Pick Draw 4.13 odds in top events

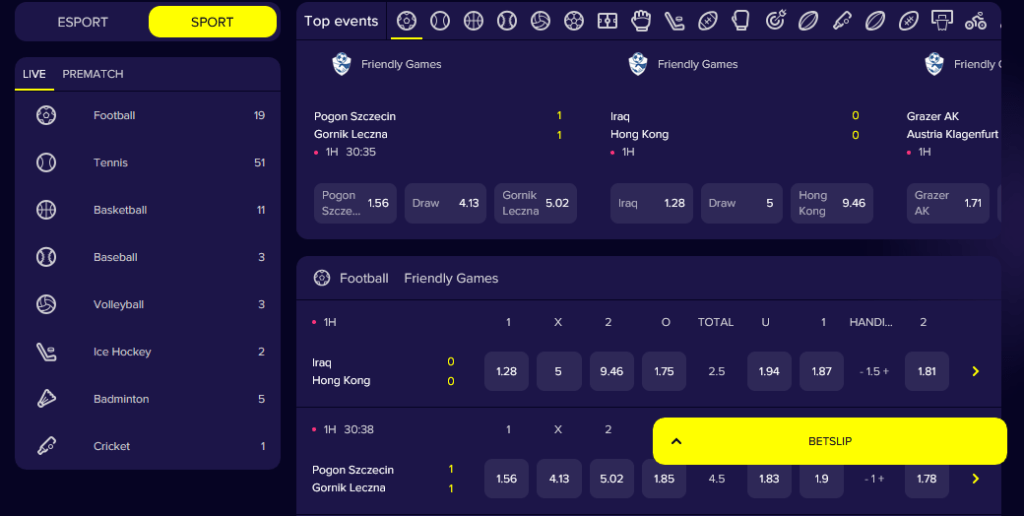point(445,203)
